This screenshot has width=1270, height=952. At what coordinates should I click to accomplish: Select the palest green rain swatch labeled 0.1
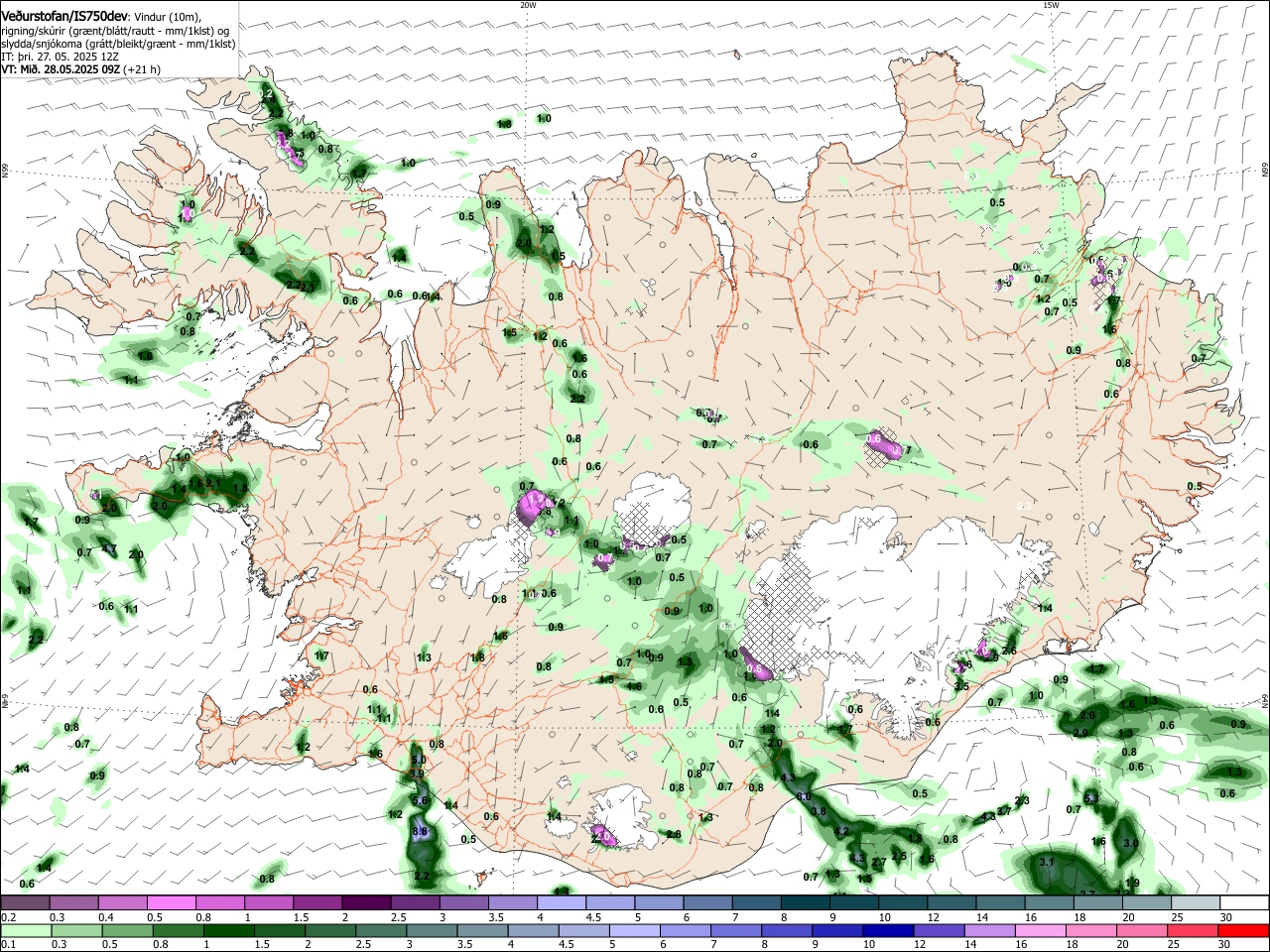coord(25,931)
